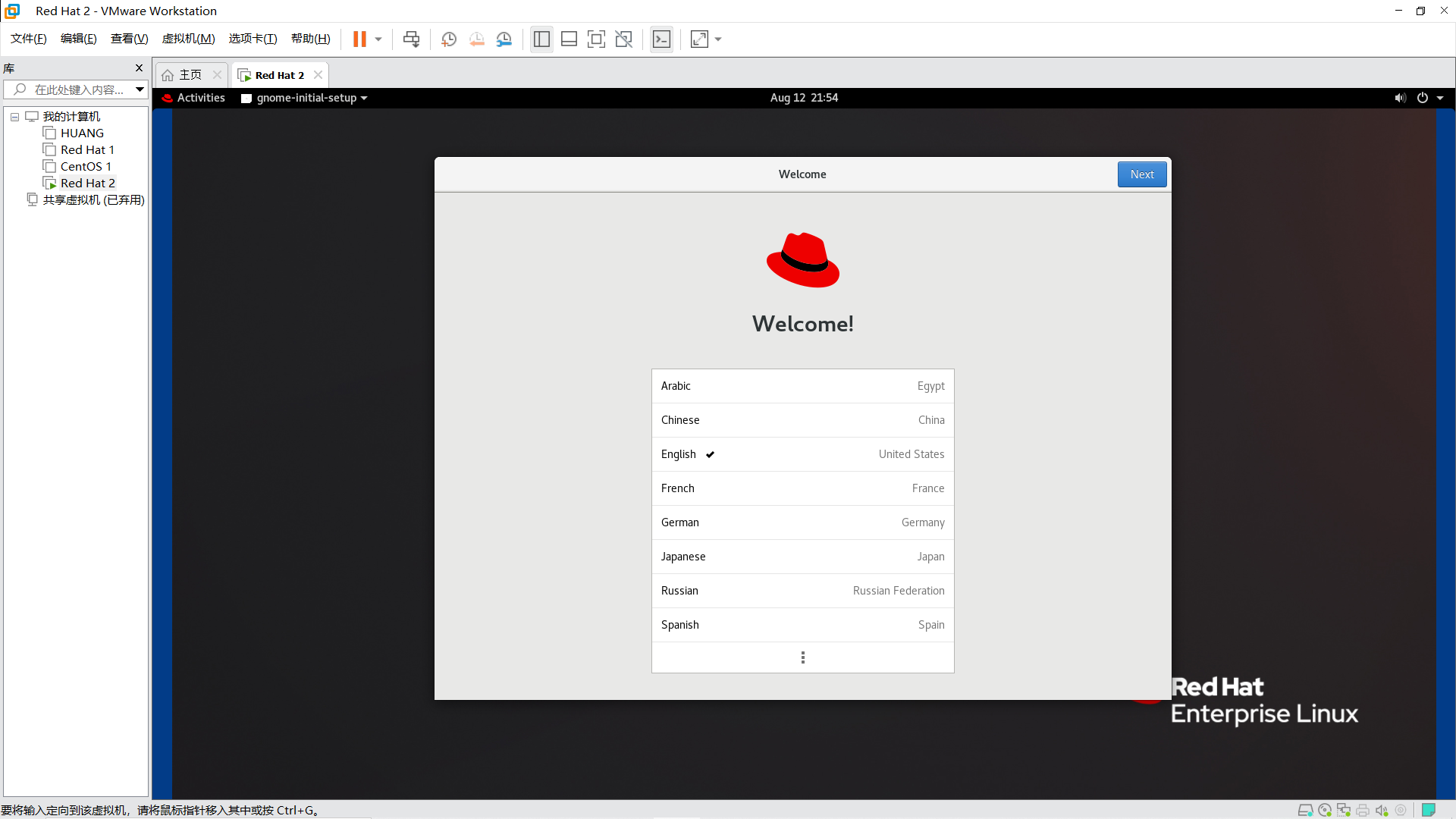Image resolution: width=1456 pixels, height=819 pixels.
Task: Open the 选项卡(T) menu
Action: (x=253, y=39)
